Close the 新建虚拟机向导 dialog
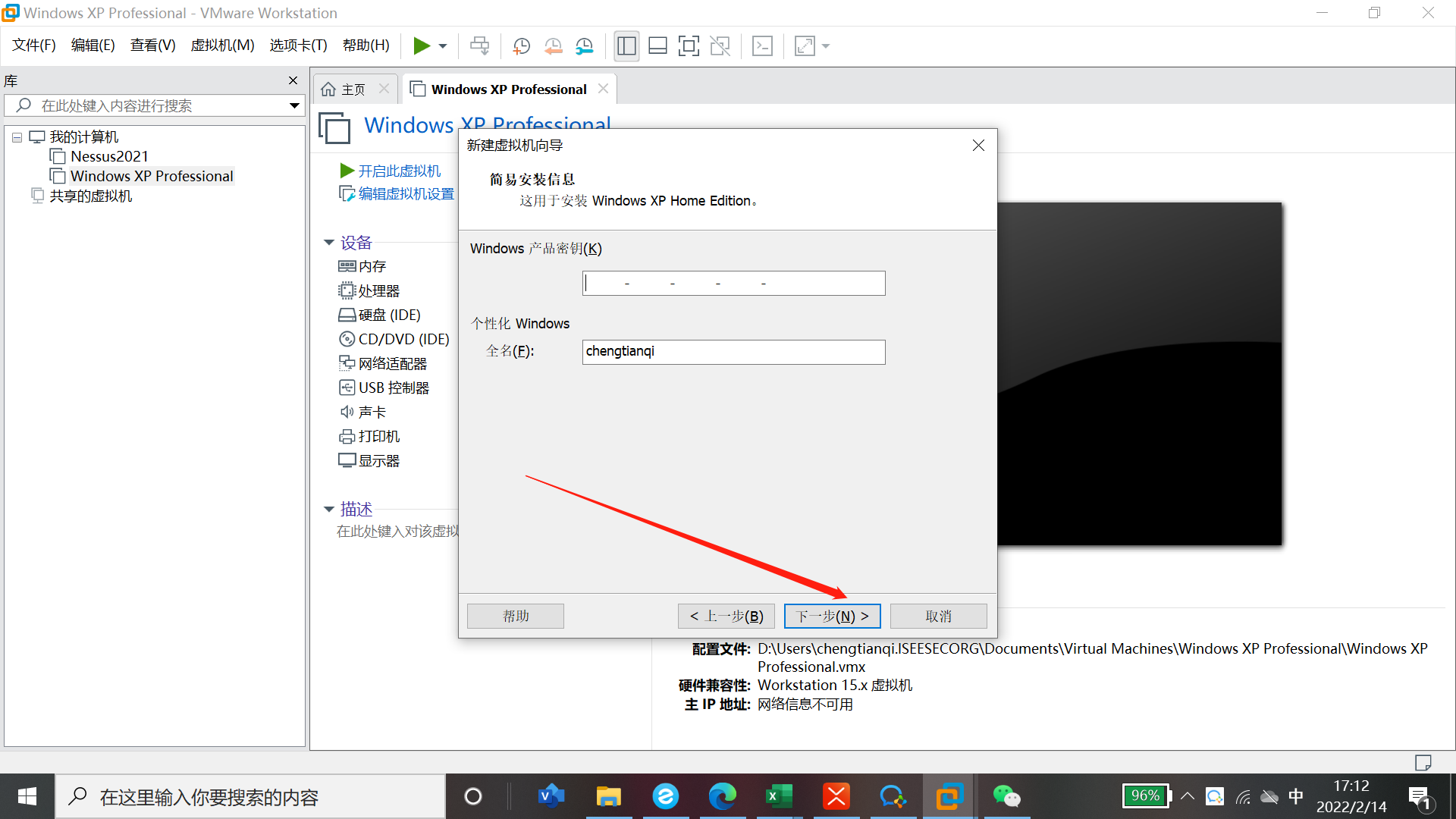 (x=978, y=145)
